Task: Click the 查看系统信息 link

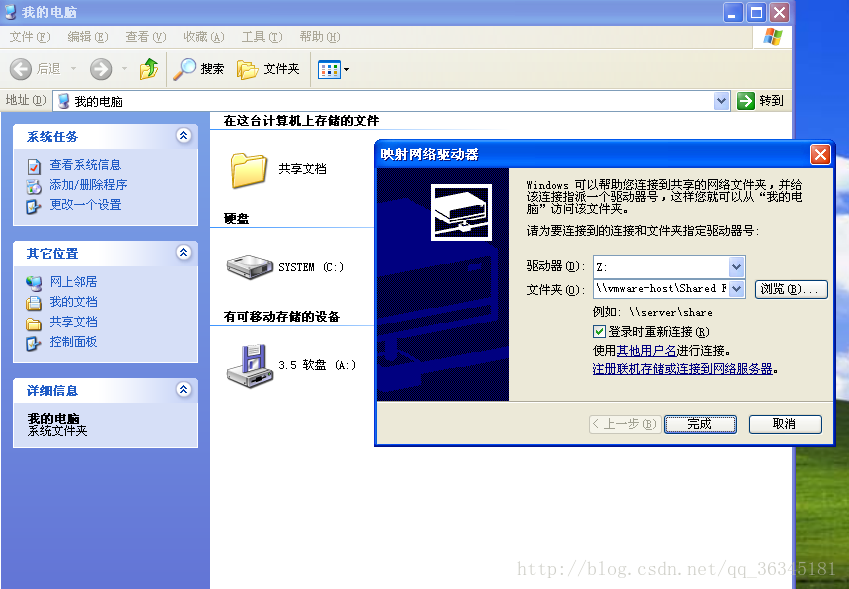Action: tap(85, 165)
